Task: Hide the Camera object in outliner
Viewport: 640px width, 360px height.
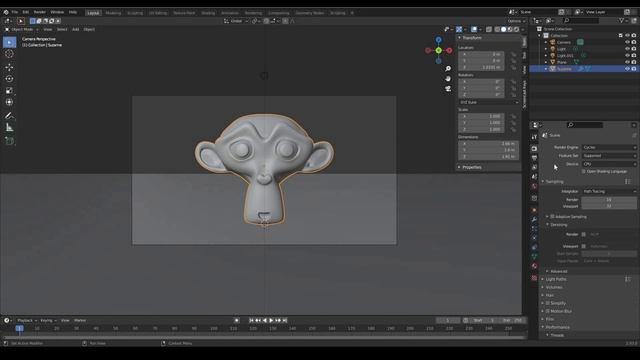Action: (x=627, y=42)
